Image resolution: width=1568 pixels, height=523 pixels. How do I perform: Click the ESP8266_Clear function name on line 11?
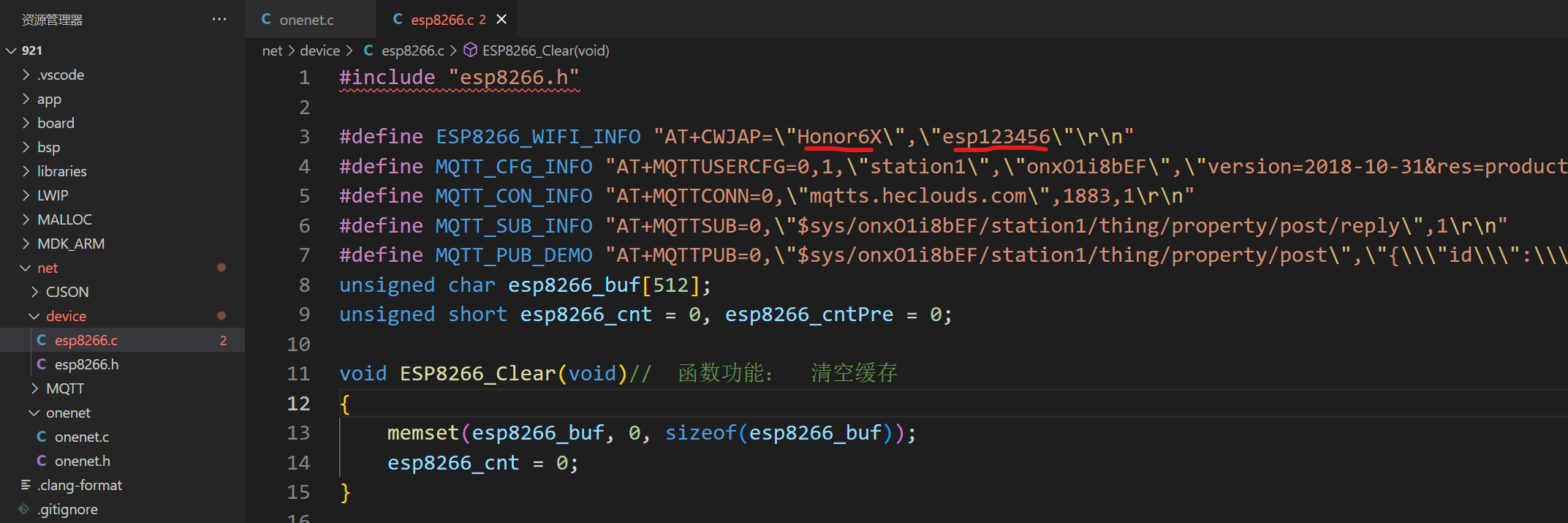[478, 374]
